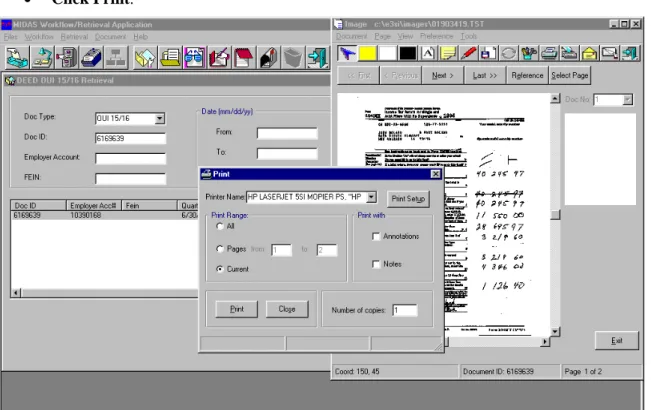The height and width of the screenshot is (410, 651).
Task: Click the mailbox icon in MIDAS toolbar
Action: pos(268,57)
